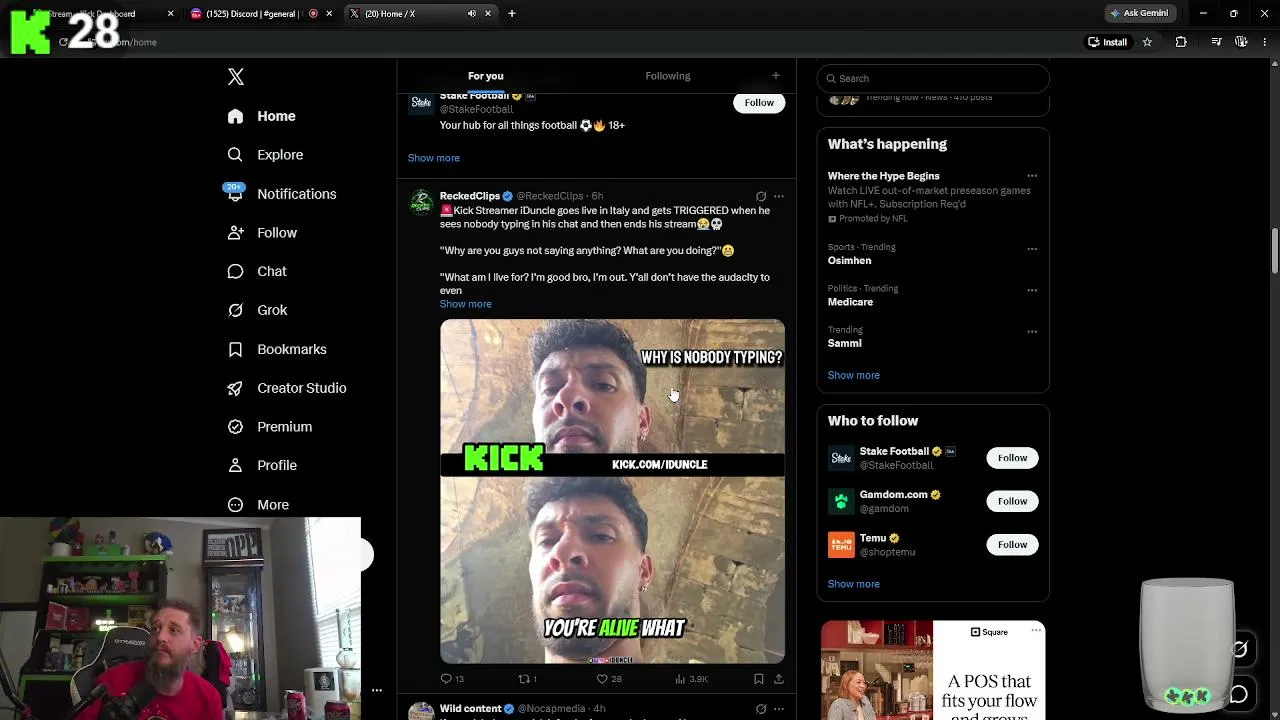Share the ReckedClips post
Image resolution: width=1280 pixels, height=720 pixels.
pos(779,679)
